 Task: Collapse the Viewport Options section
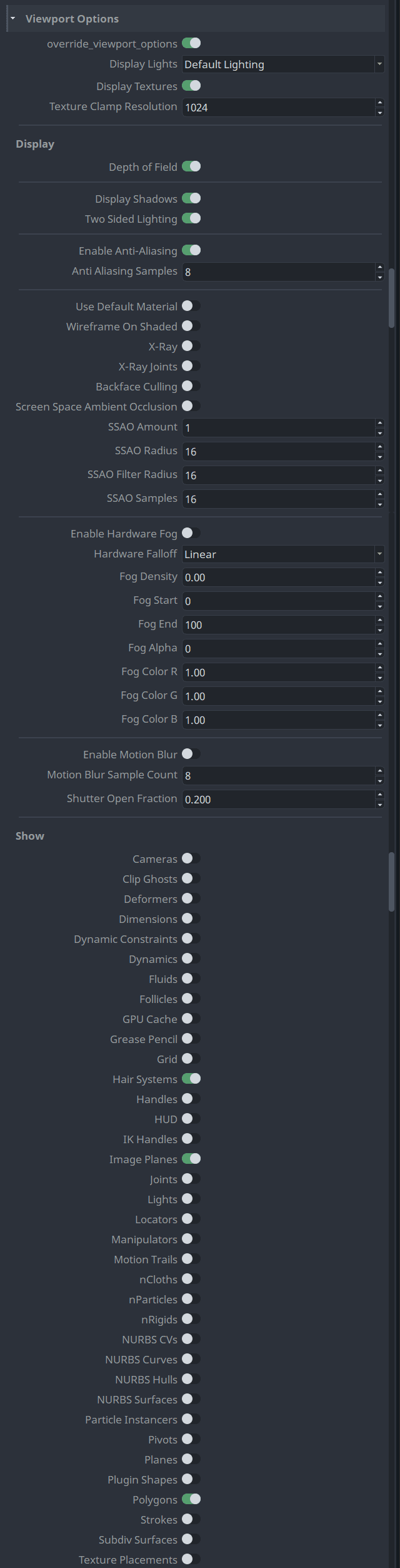(12, 18)
